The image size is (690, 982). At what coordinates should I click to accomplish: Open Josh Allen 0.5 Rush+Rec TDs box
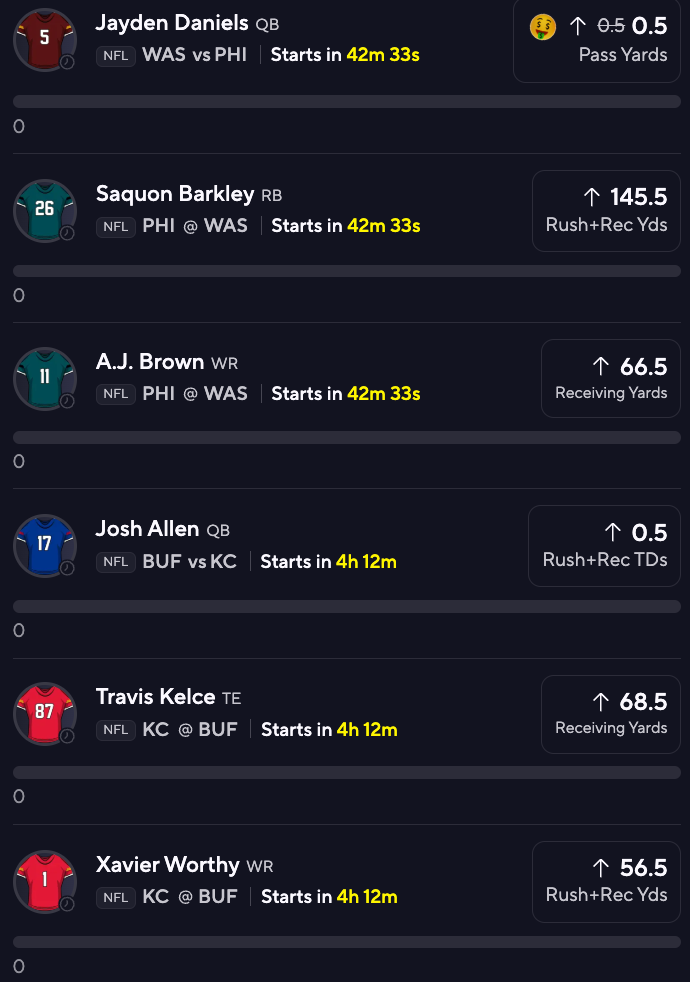tap(604, 546)
